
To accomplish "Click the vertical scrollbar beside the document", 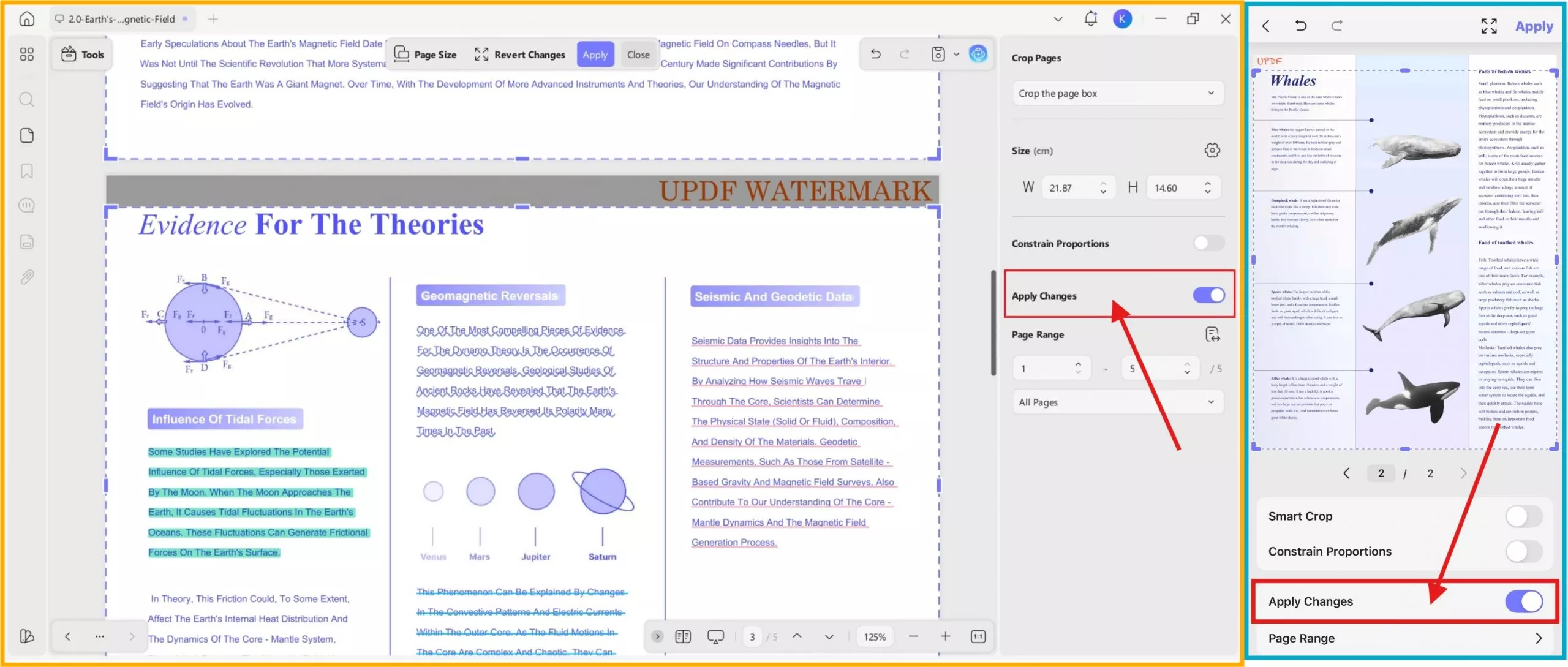I will coord(993,323).
